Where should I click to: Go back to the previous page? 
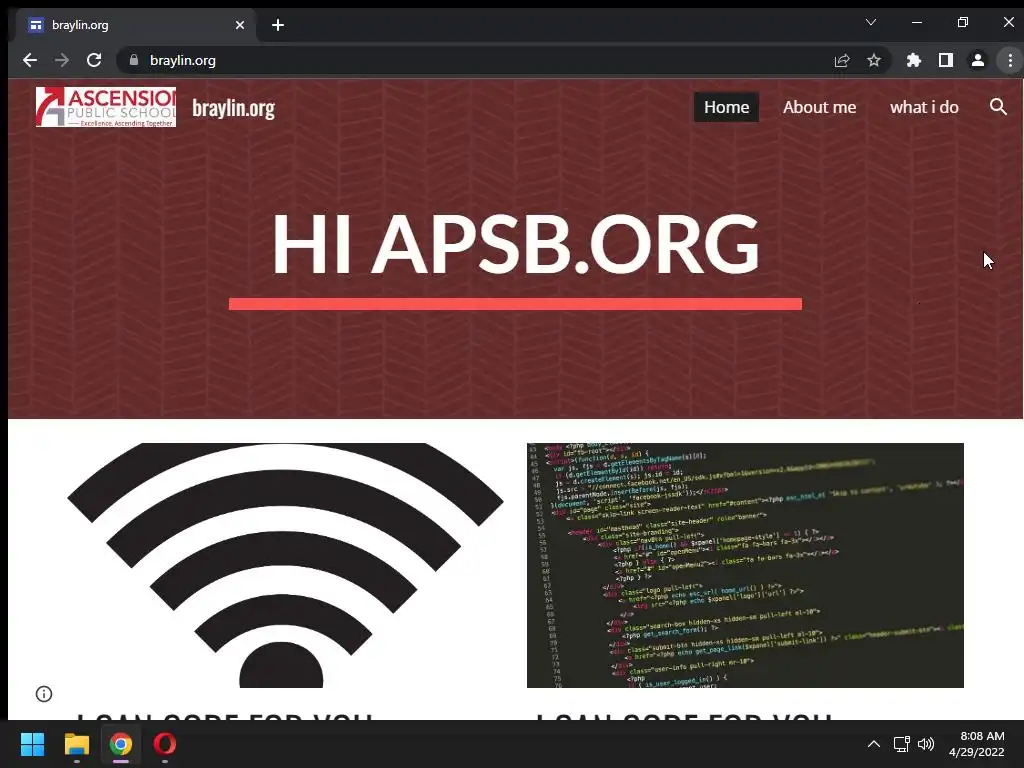[30, 60]
